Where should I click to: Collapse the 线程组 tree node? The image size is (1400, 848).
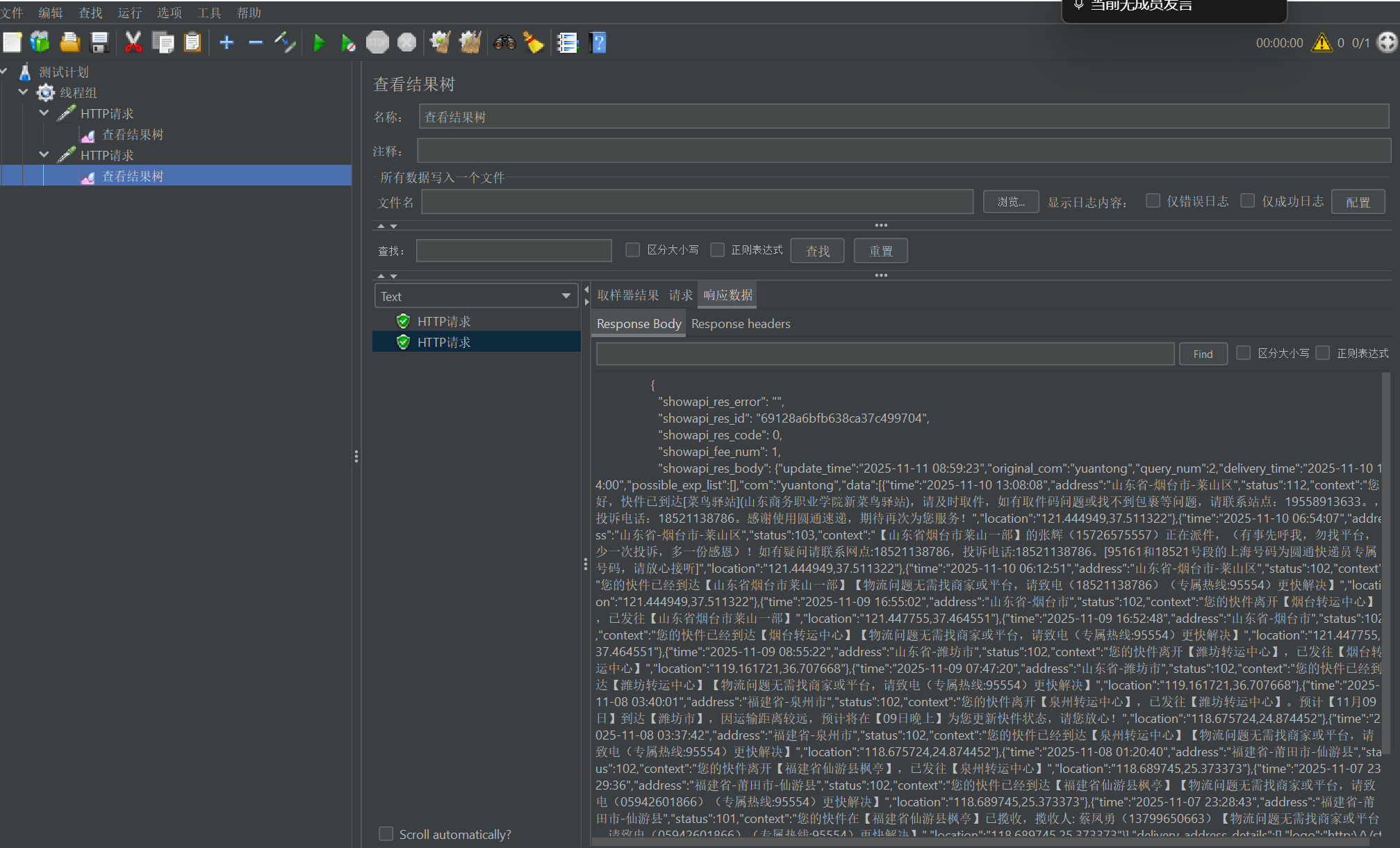click(x=24, y=92)
